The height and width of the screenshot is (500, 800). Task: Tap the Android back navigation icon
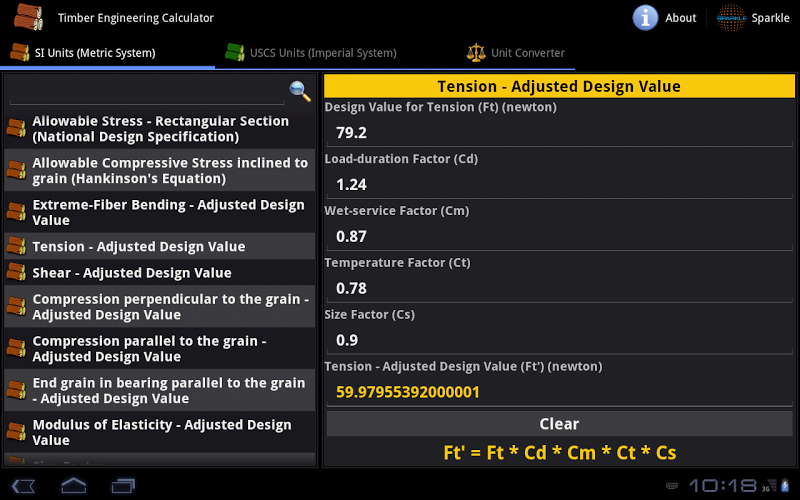click(23, 485)
